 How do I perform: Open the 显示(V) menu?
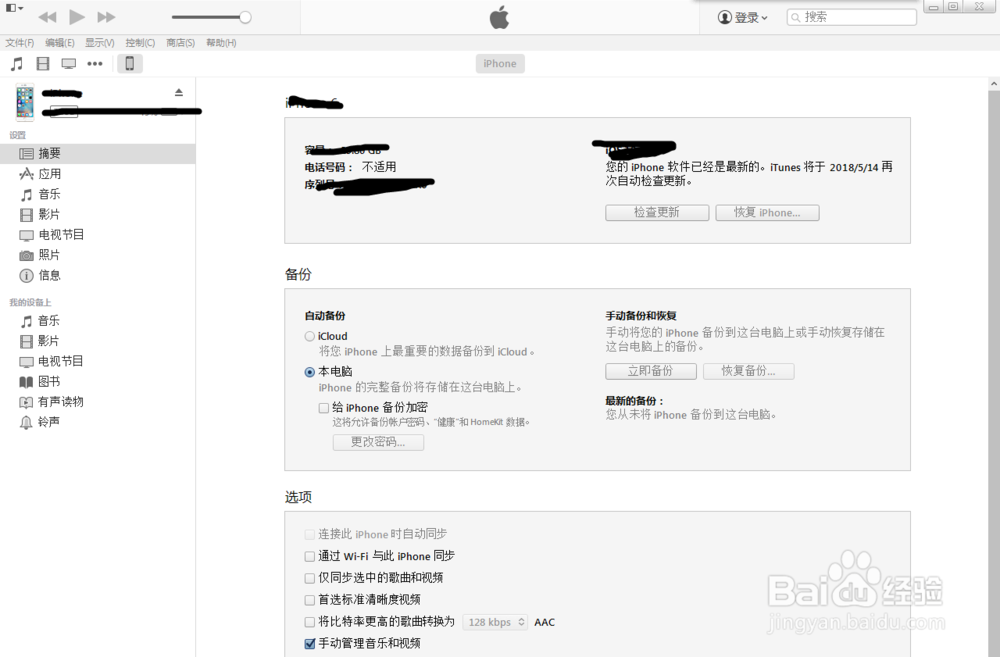pos(100,43)
